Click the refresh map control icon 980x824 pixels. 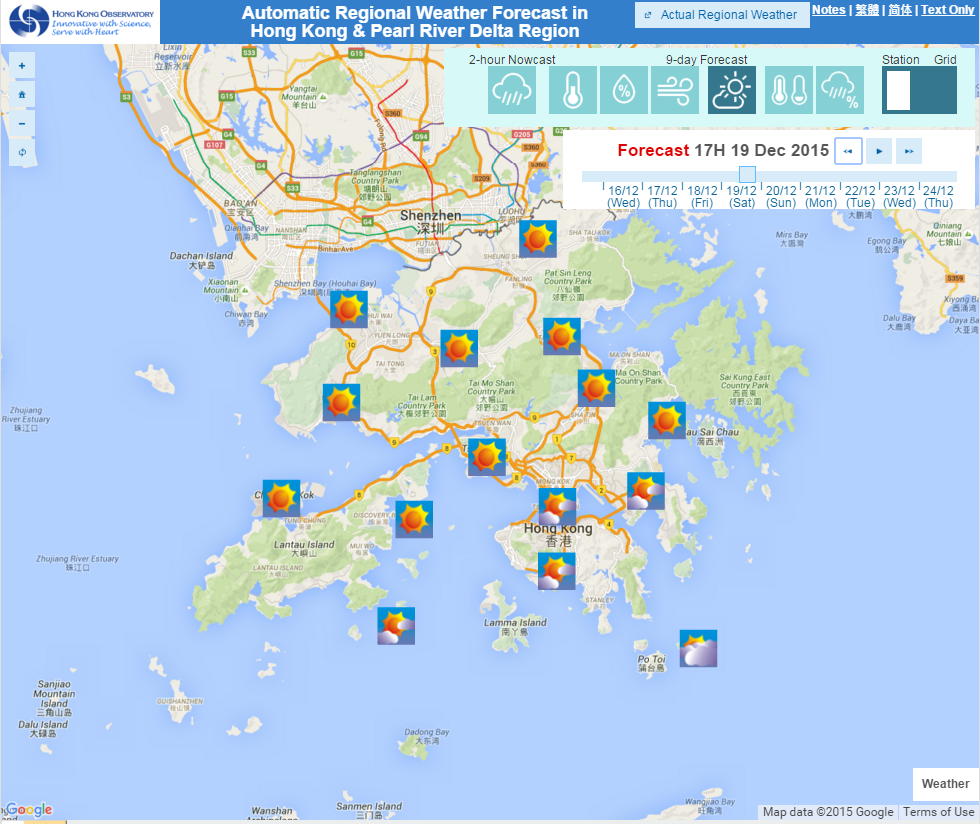(21, 151)
